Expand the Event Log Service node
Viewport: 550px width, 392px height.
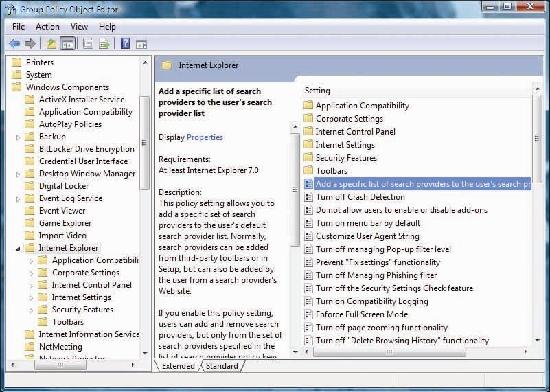18,199
